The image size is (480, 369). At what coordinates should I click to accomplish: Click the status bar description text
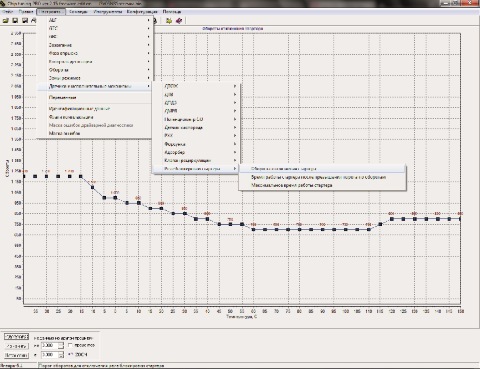[102, 366]
